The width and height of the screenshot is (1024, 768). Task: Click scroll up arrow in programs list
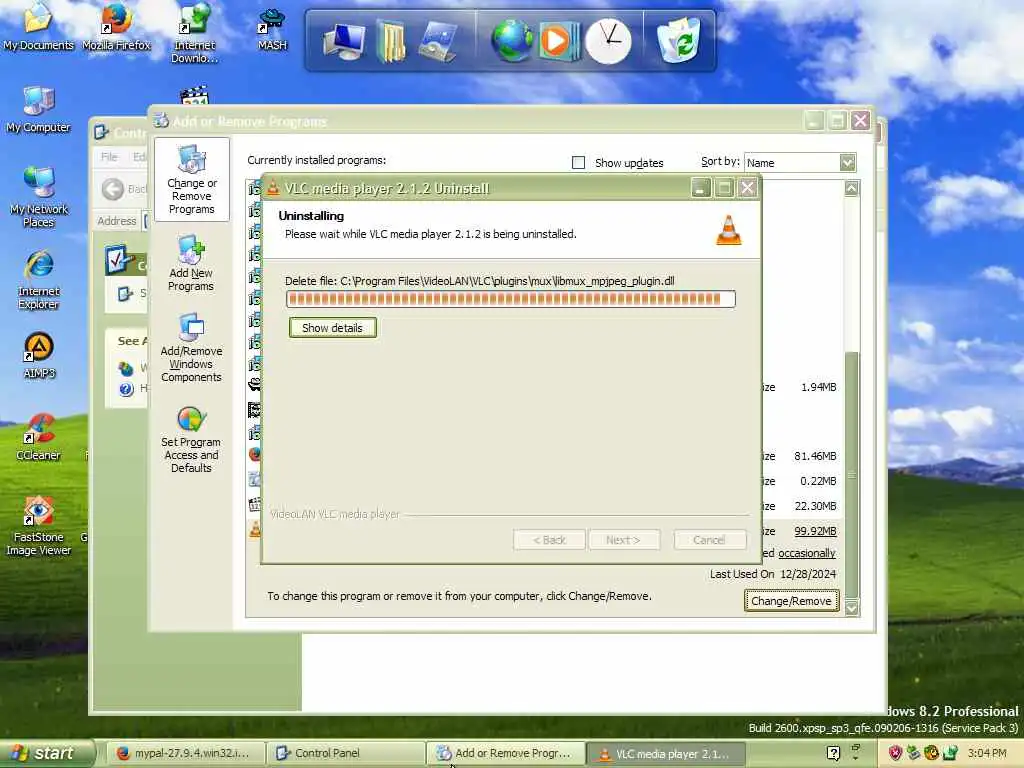click(x=852, y=189)
